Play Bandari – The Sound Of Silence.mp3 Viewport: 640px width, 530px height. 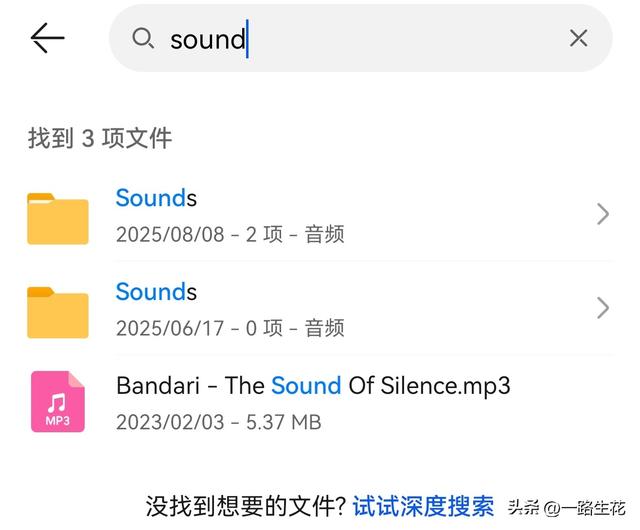pos(313,385)
